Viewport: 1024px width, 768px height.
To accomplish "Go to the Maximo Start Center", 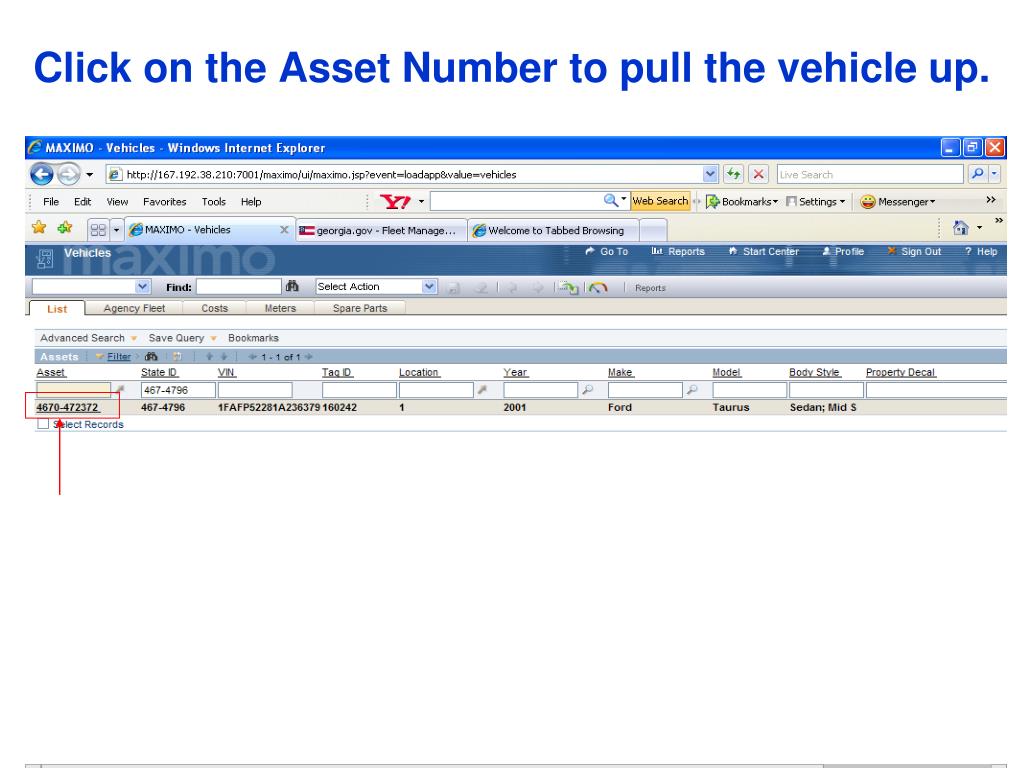I will [x=763, y=251].
